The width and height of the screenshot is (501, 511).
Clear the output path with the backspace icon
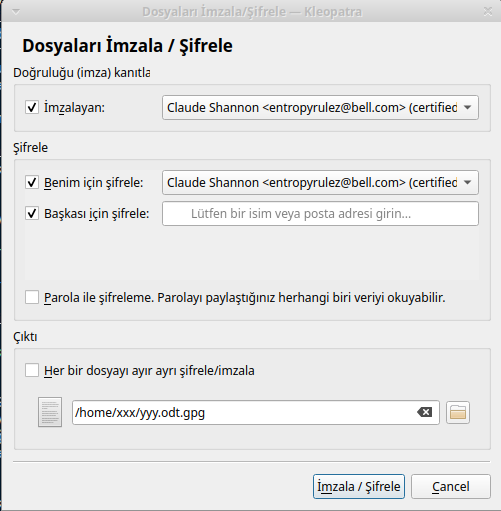pos(424,412)
